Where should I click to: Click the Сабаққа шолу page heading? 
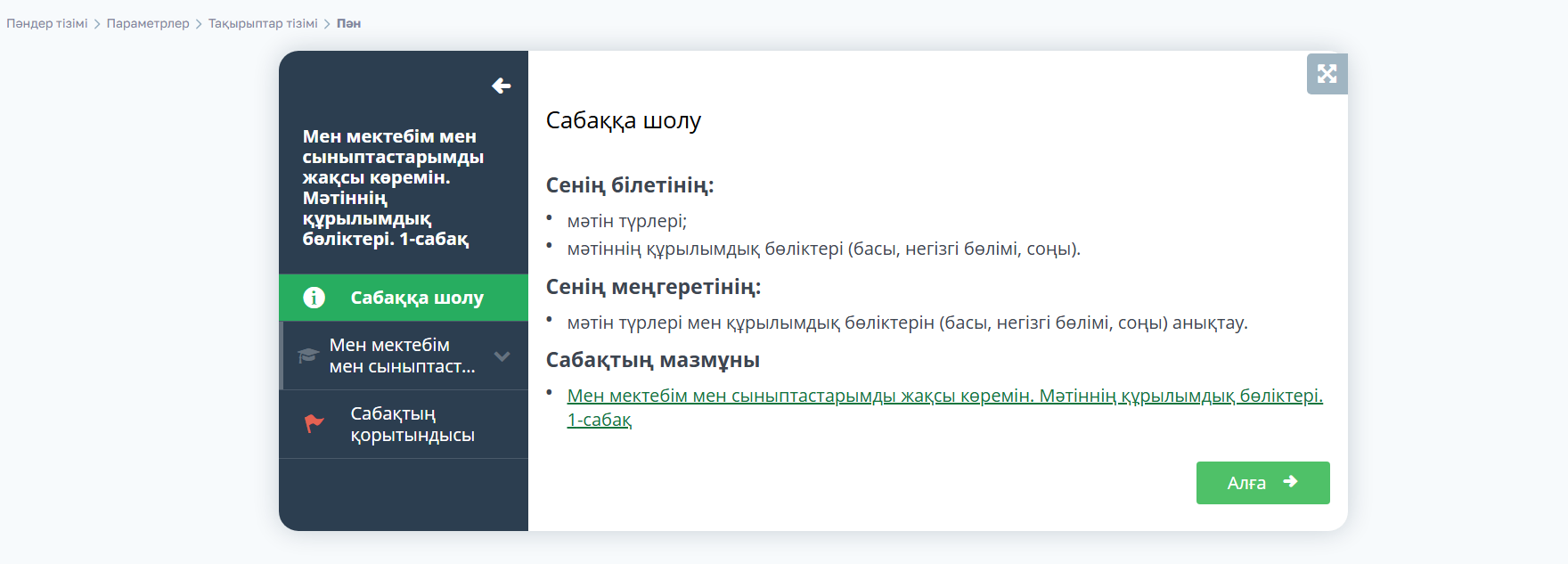[623, 120]
